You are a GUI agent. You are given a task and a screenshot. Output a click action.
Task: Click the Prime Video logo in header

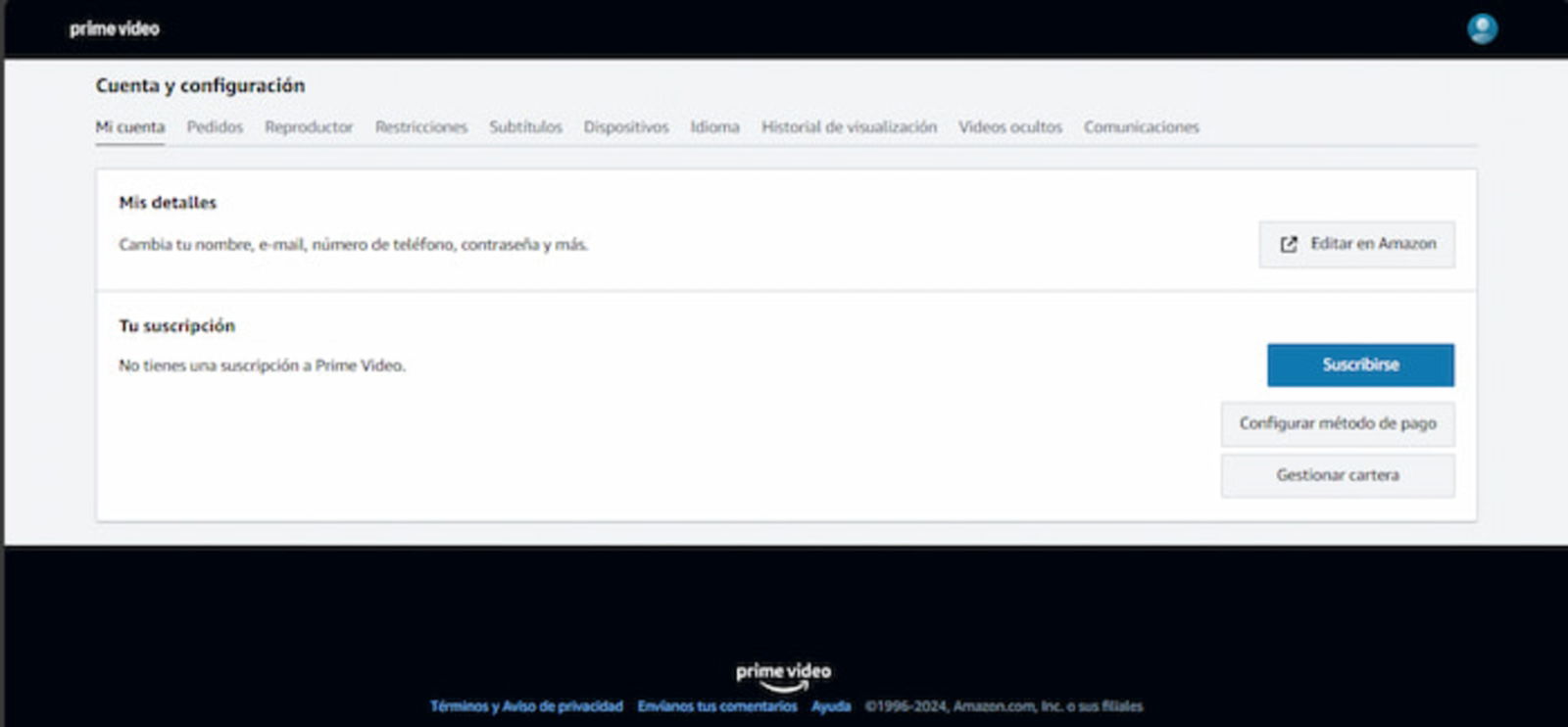click(x=115, y=28)
